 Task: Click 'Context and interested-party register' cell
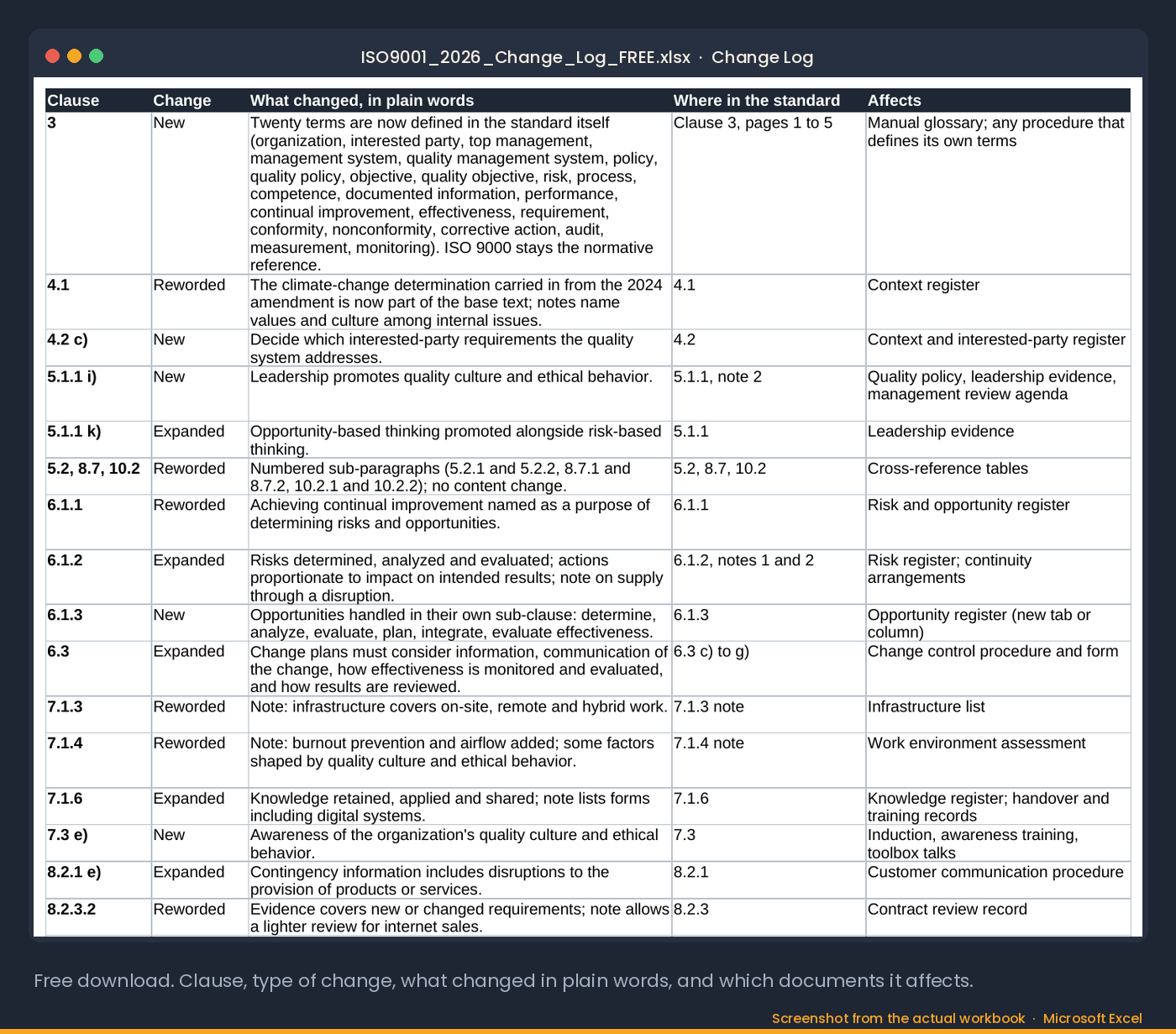tap(998, 348)
